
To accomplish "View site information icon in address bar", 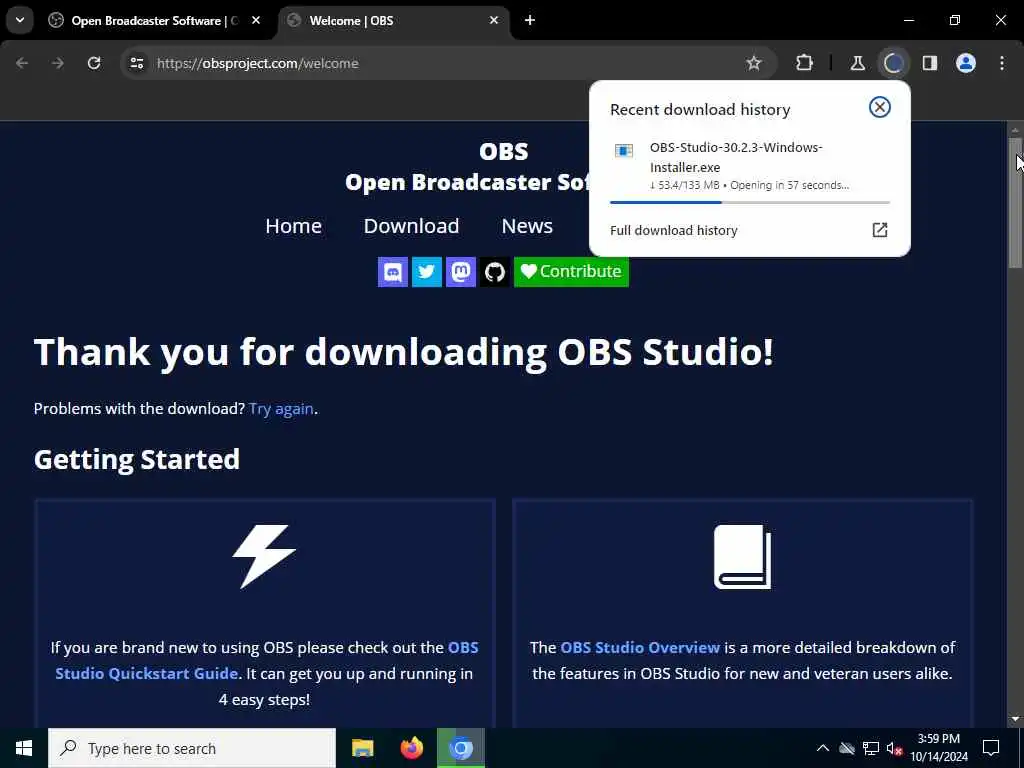I will click(136, 63).
